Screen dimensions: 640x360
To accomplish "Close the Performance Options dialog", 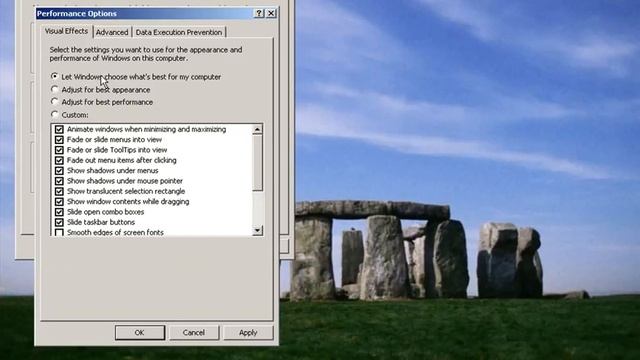I will tap(271, 13).
